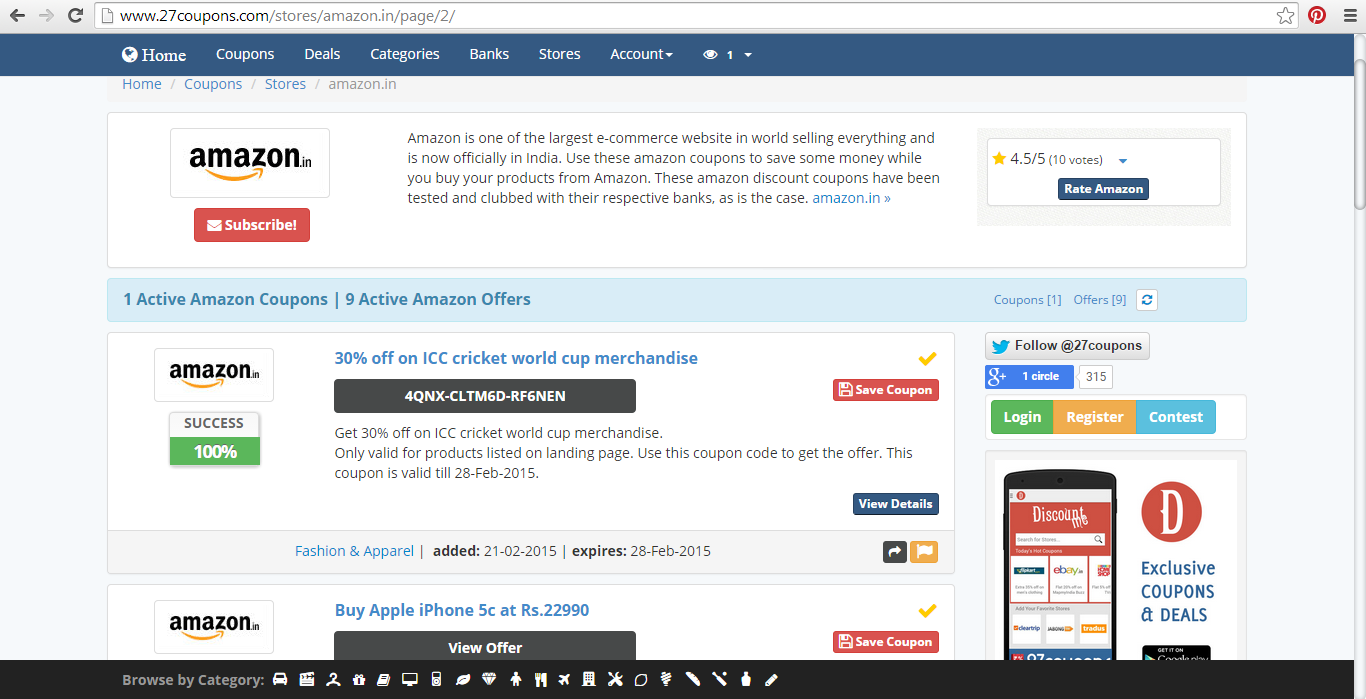Expand the eye watchlist dropdown

pyautogui.click(x=727, y=54)
